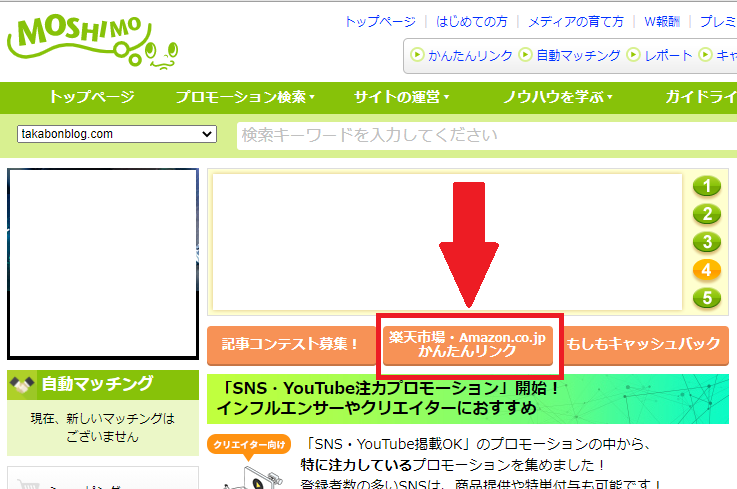
Task: Click the text 特に注力しているプロモーションを集めました！
Action: (454, 465)
